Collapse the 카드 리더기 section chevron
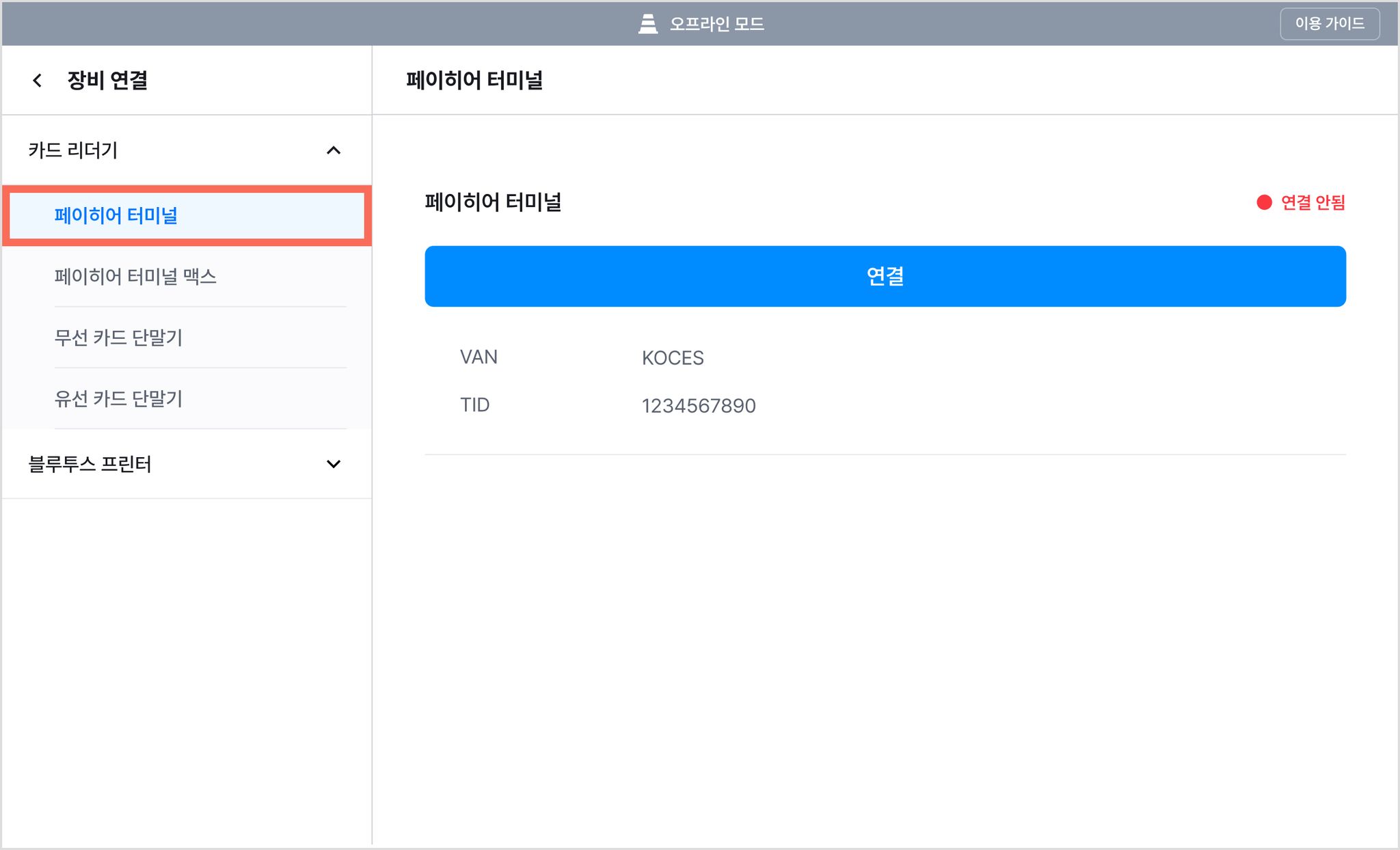This screenshot has height=850, width=1400. 334,150
